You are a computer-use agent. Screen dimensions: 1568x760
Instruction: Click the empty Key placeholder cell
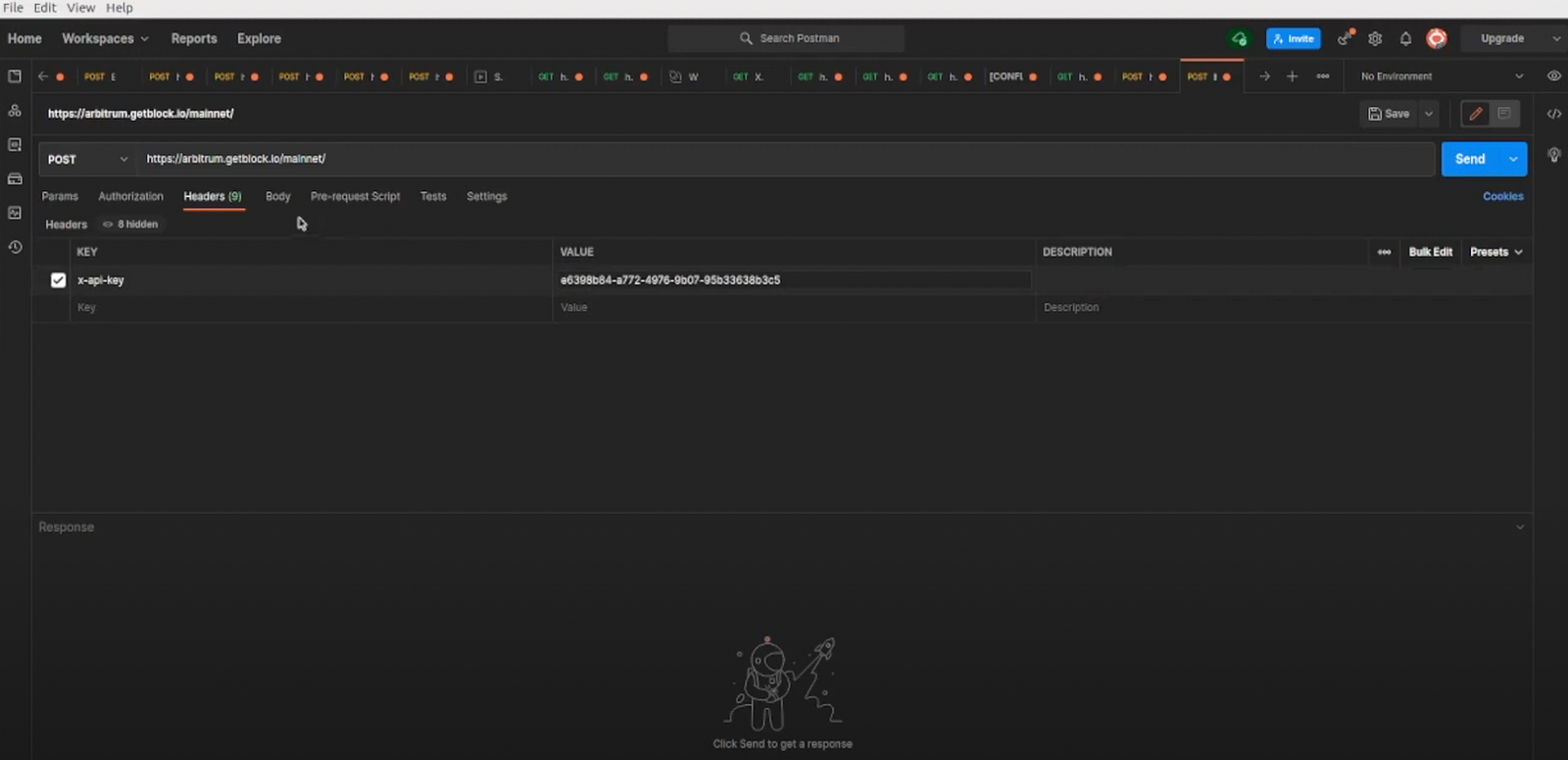pos(312,308)
